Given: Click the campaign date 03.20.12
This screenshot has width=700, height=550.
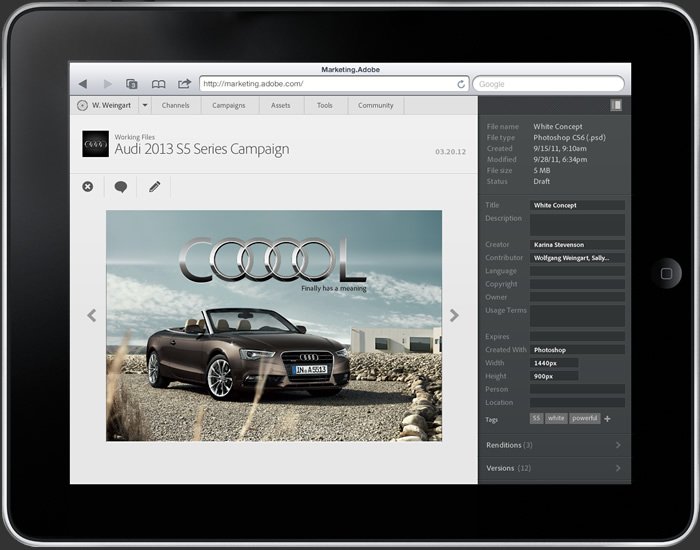Looking at the screenshot, I should pyautogui.click(x=450, y=152).
